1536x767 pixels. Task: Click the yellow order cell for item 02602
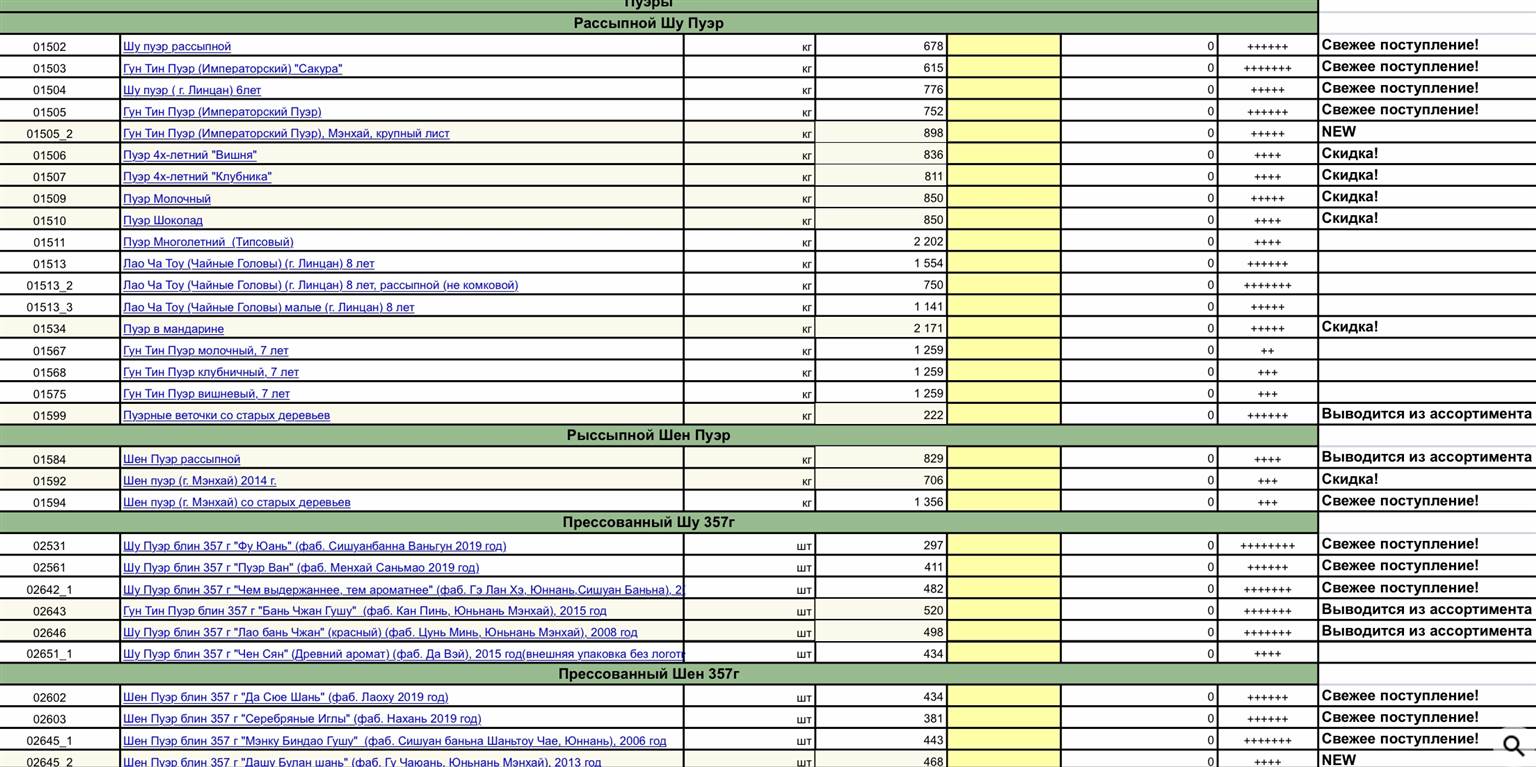(1004, 697)
